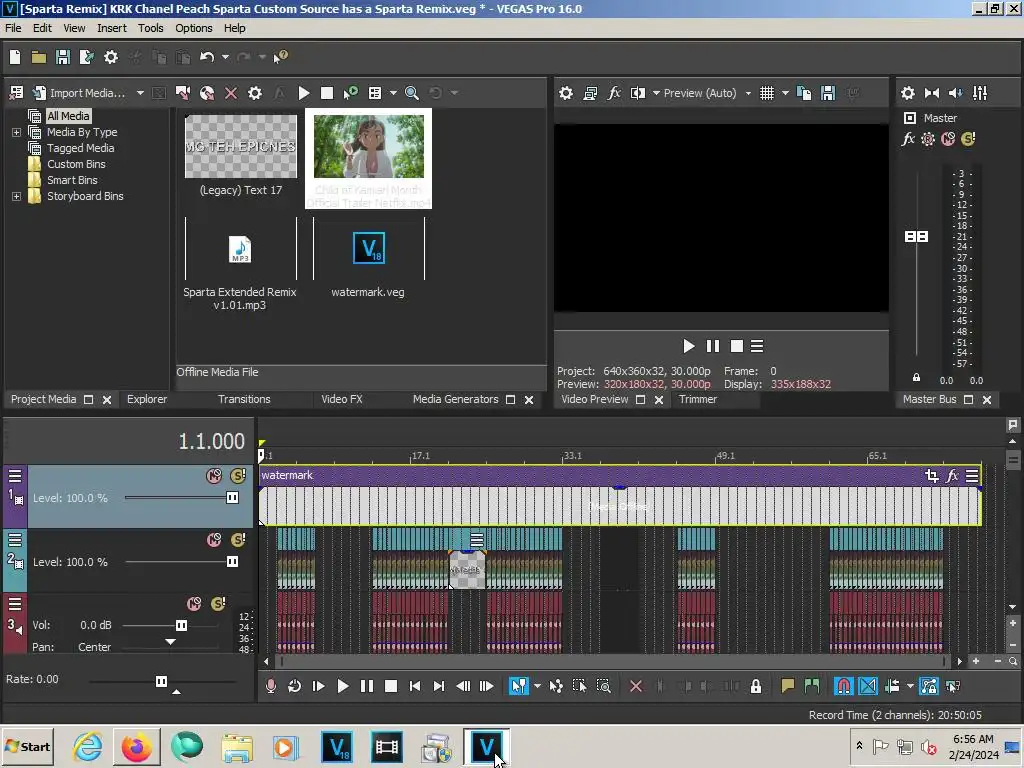
Task: Open the Tools menu
Action: tap(150, 28)
